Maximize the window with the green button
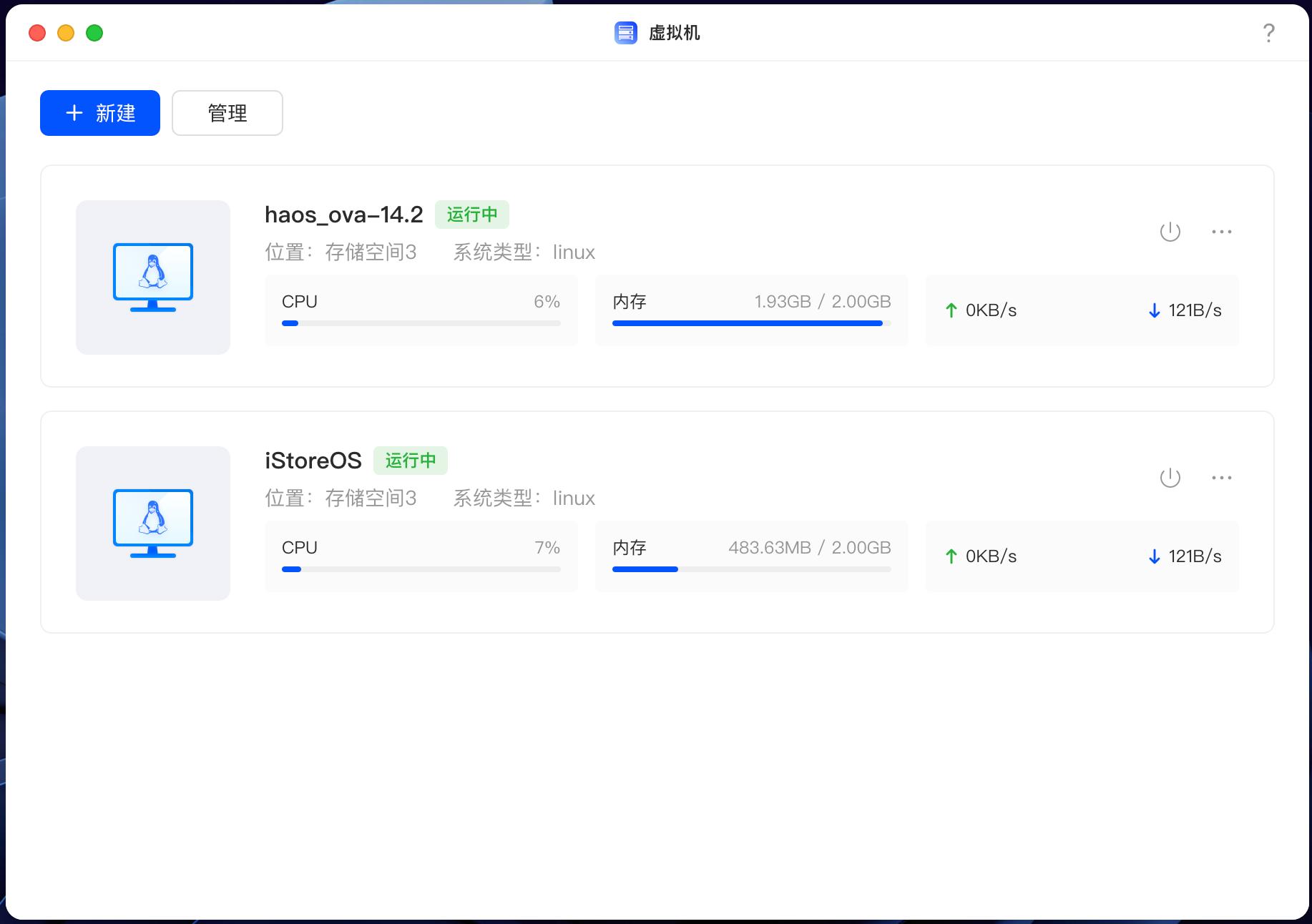 [94, 33]
